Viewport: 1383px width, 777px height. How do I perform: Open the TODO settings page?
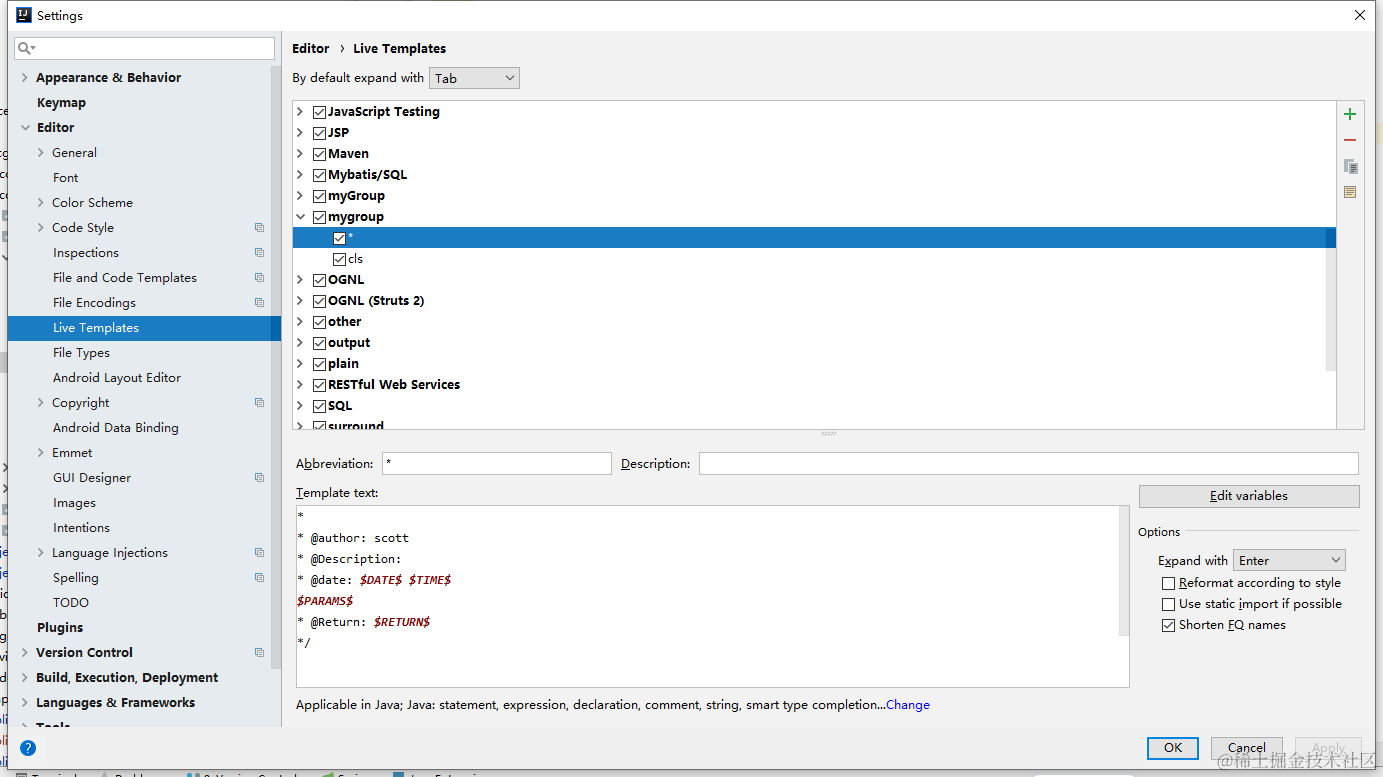[71, 603]
